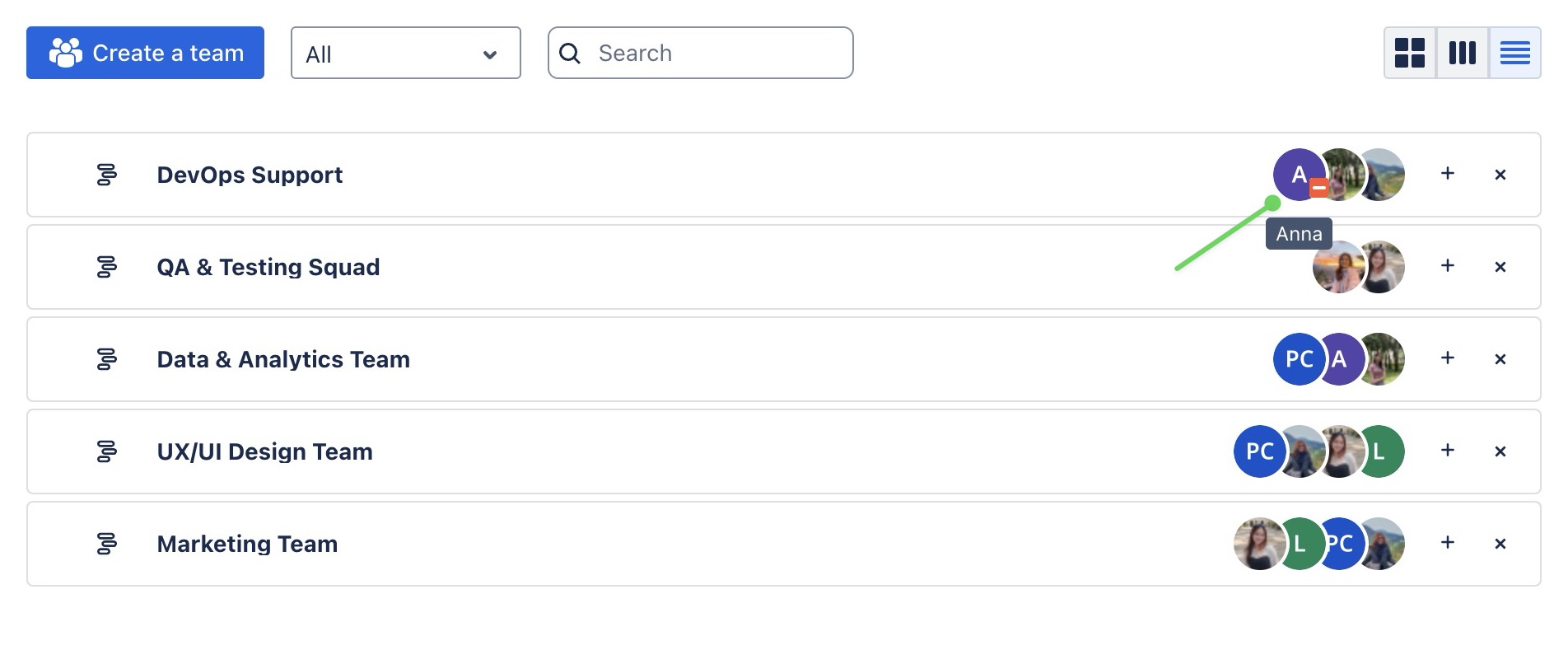Add a member to Marketing Team
The width and height of the screenshot is (1568, 664).
pos(1447,543)
